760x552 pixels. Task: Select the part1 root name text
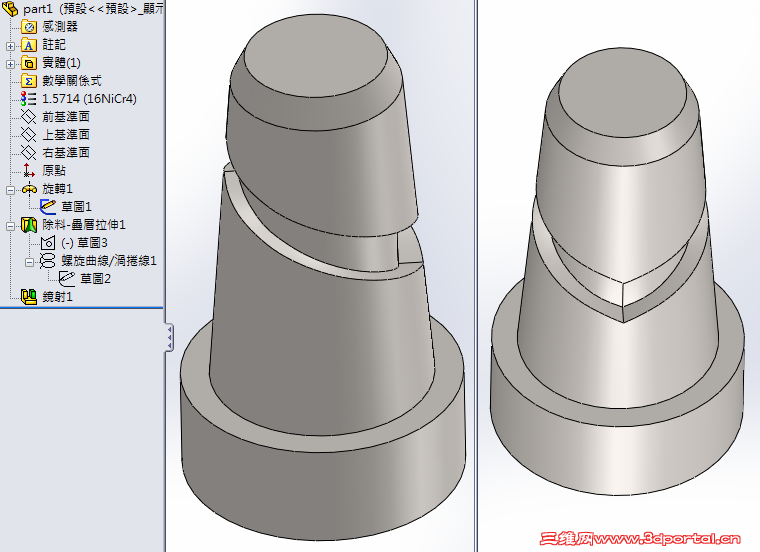coord(37,9)
